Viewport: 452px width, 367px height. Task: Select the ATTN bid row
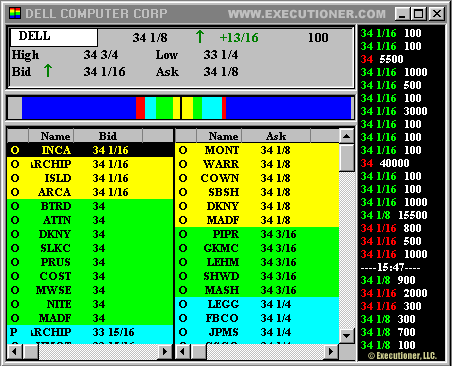[x=90, y=220]
